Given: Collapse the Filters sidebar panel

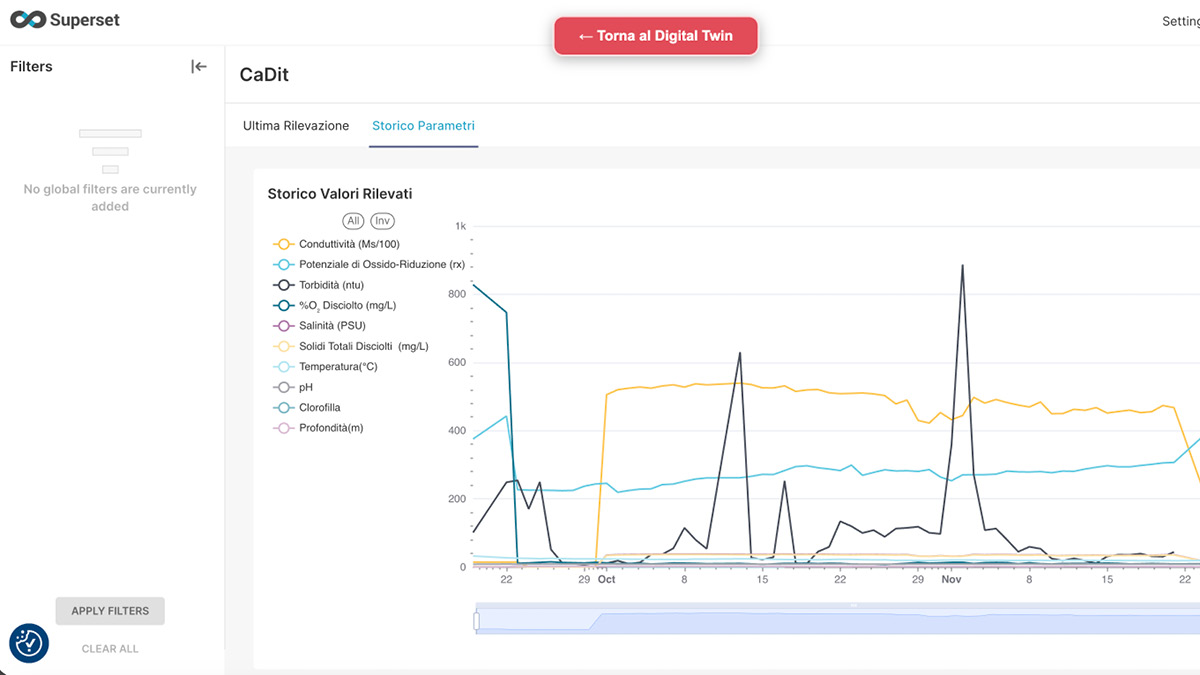Looking at the screenshot, I should click(199, 67).
